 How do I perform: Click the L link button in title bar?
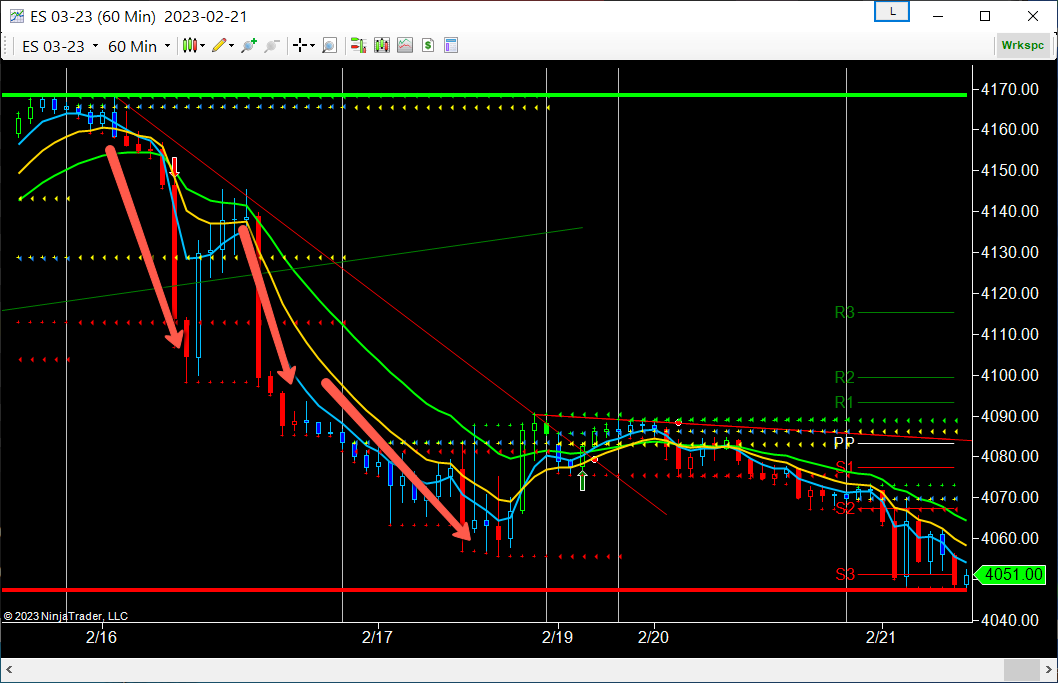[x=892, y=11]
